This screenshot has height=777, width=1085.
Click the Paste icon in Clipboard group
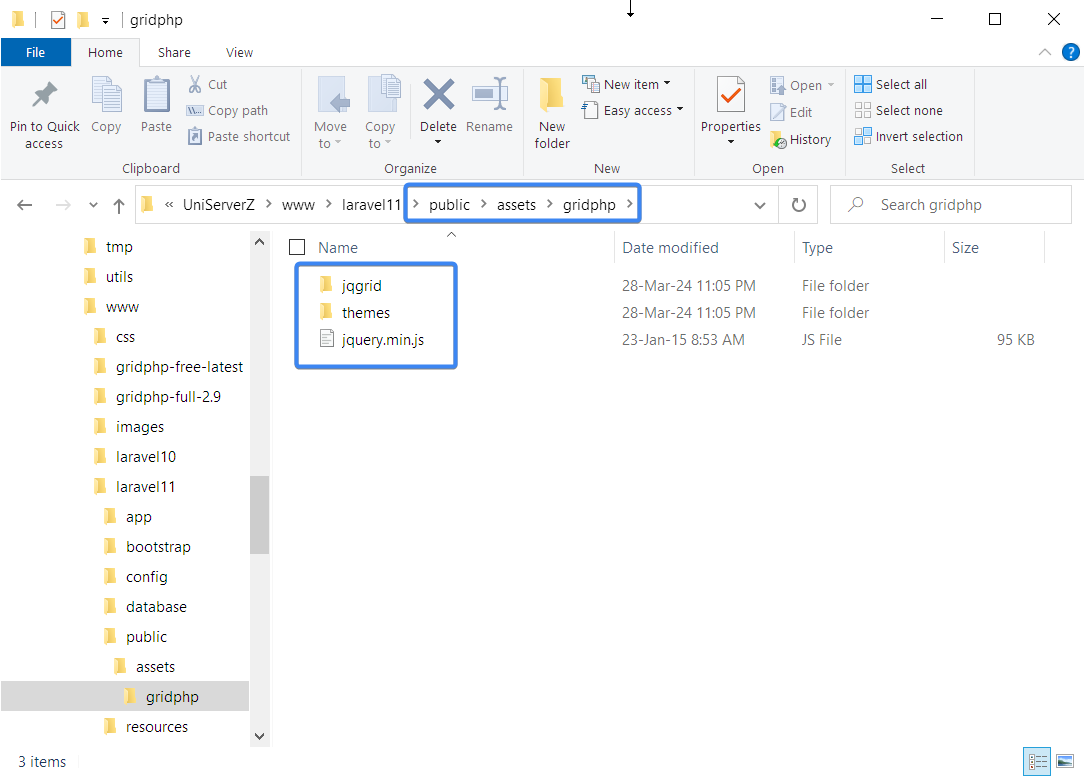point(156,97)
